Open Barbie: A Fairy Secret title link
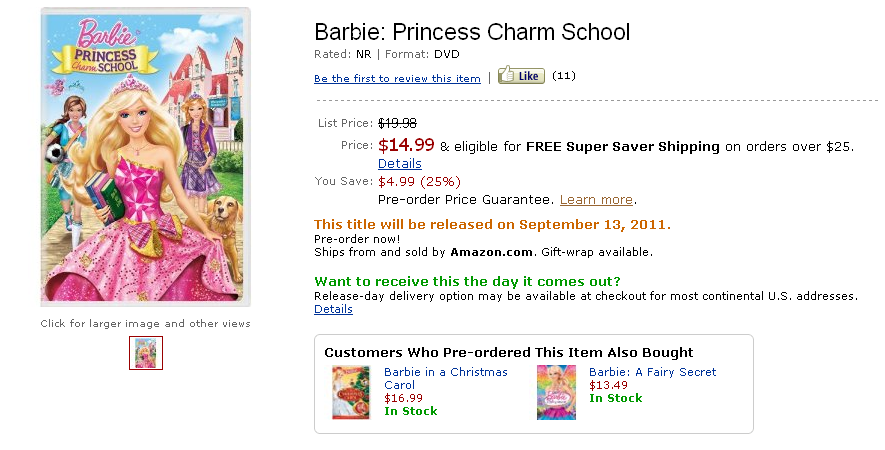 tap(652, 372)
